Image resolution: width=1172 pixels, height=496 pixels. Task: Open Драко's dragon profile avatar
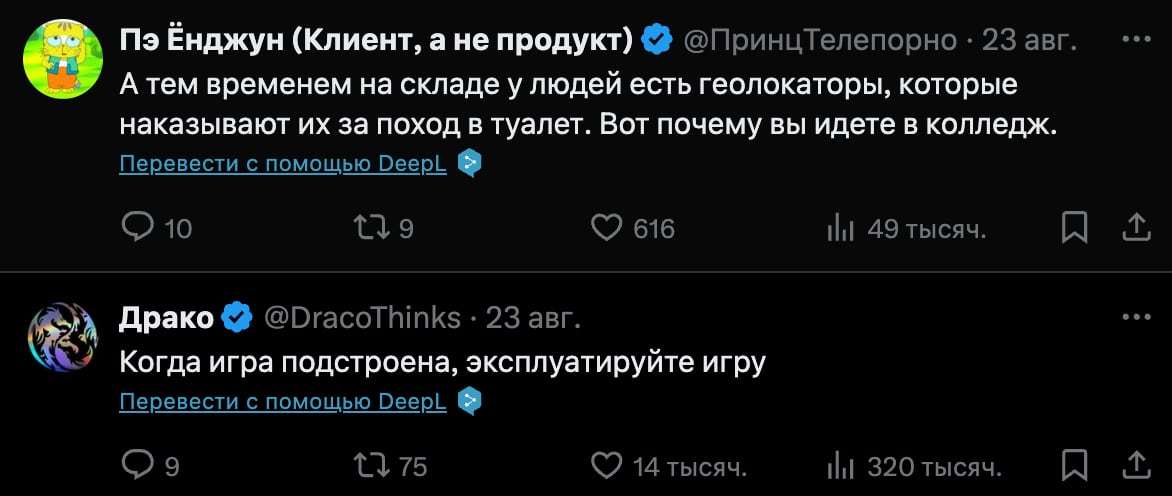60,338
